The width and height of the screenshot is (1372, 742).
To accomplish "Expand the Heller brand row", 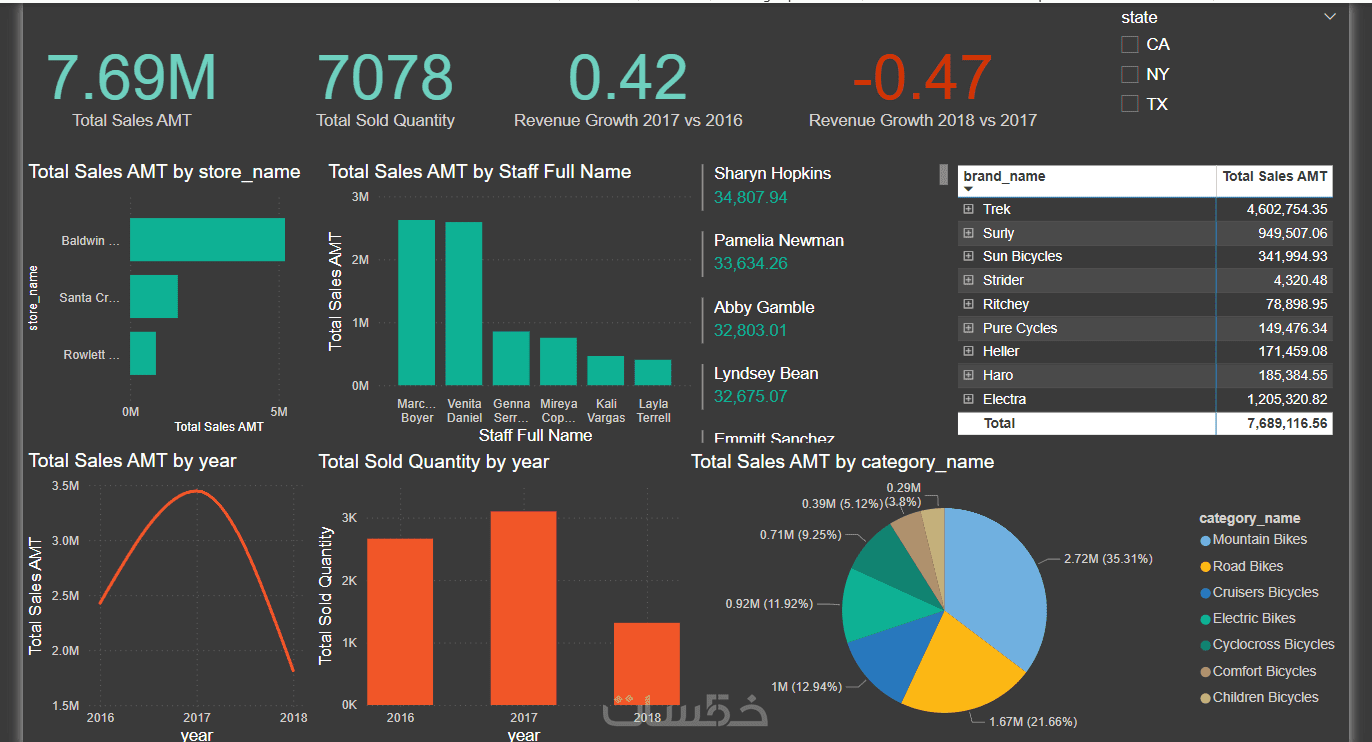I will coord(968,351).
